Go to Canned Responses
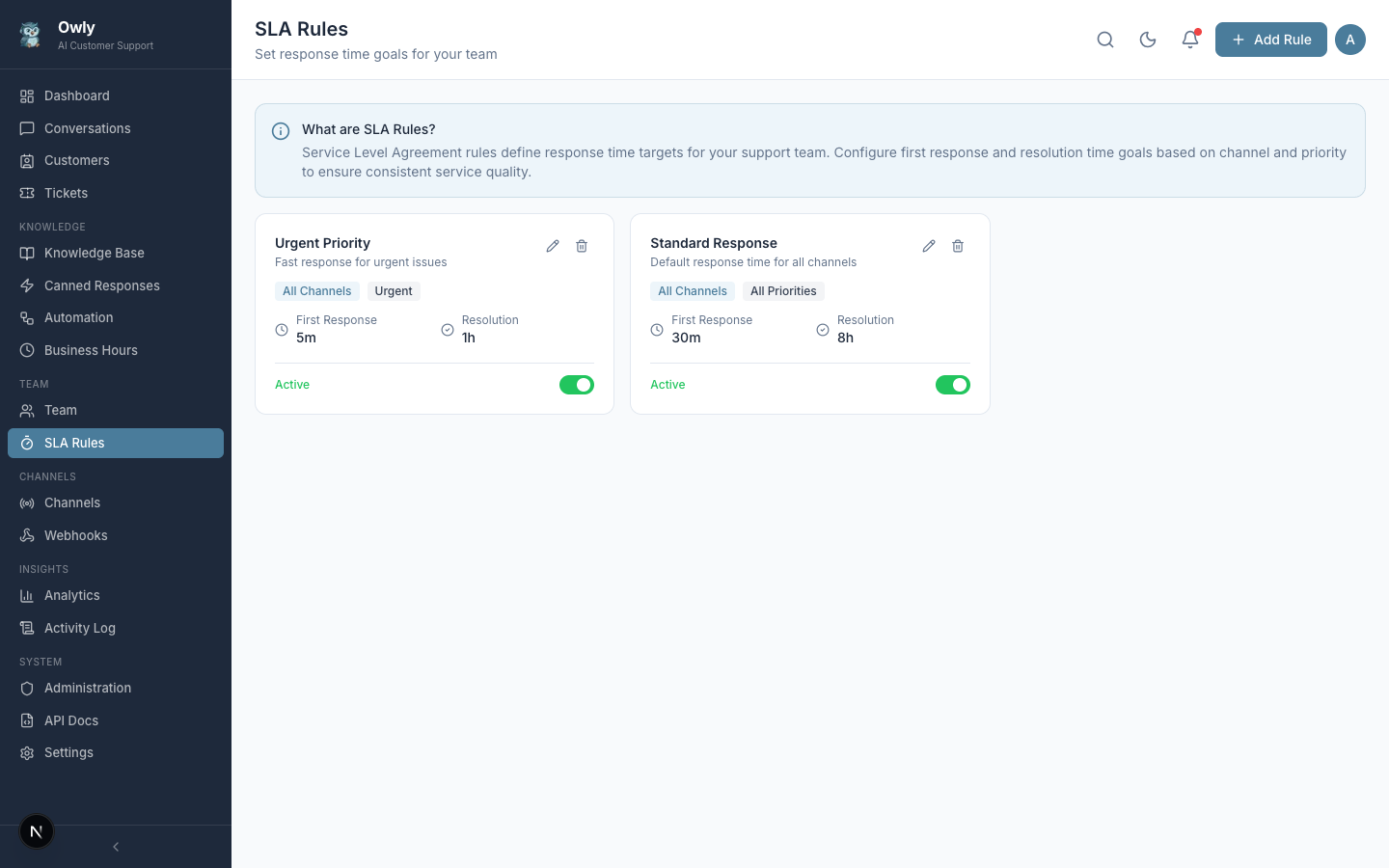Screen dimensions: 1389x868 point(116,285)
